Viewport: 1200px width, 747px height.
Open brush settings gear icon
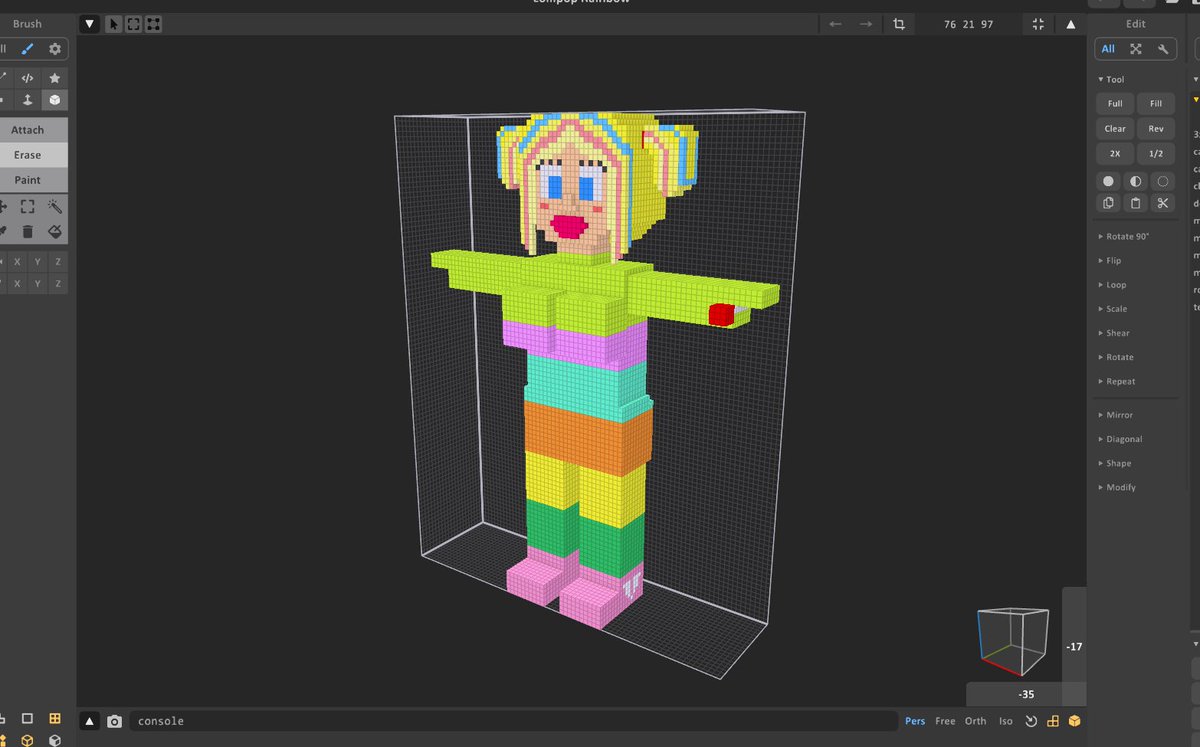click(x=54, y=49)
